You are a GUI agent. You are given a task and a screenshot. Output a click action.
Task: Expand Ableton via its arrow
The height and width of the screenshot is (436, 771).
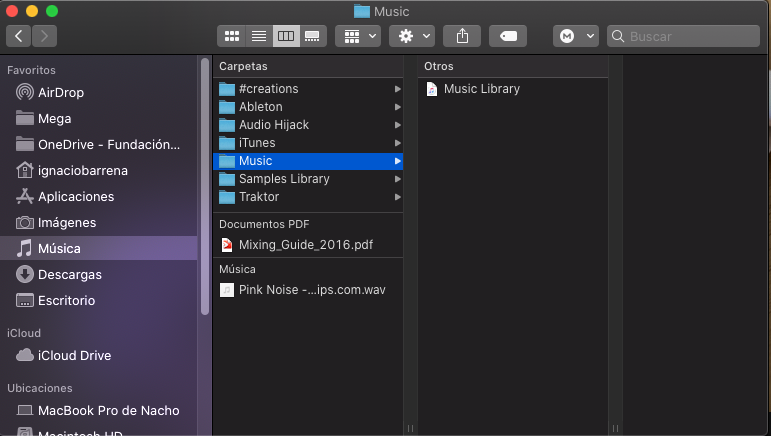click(397, 107)
